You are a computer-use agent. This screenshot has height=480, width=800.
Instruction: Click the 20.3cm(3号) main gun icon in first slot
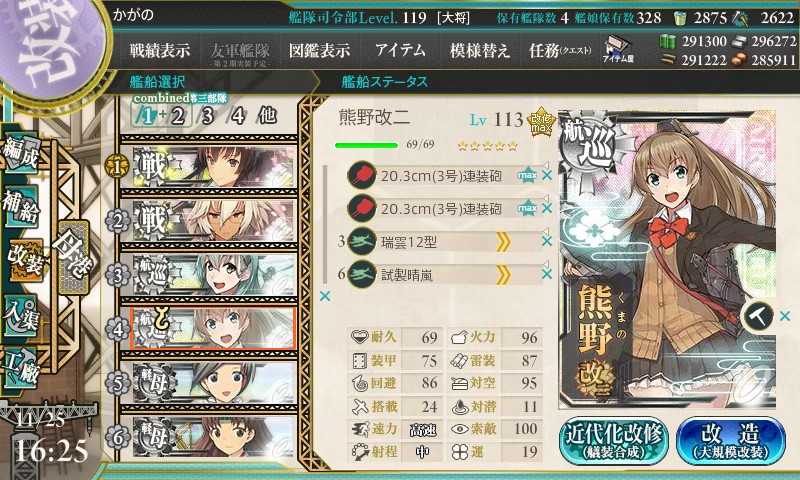[x=361, y=175]
